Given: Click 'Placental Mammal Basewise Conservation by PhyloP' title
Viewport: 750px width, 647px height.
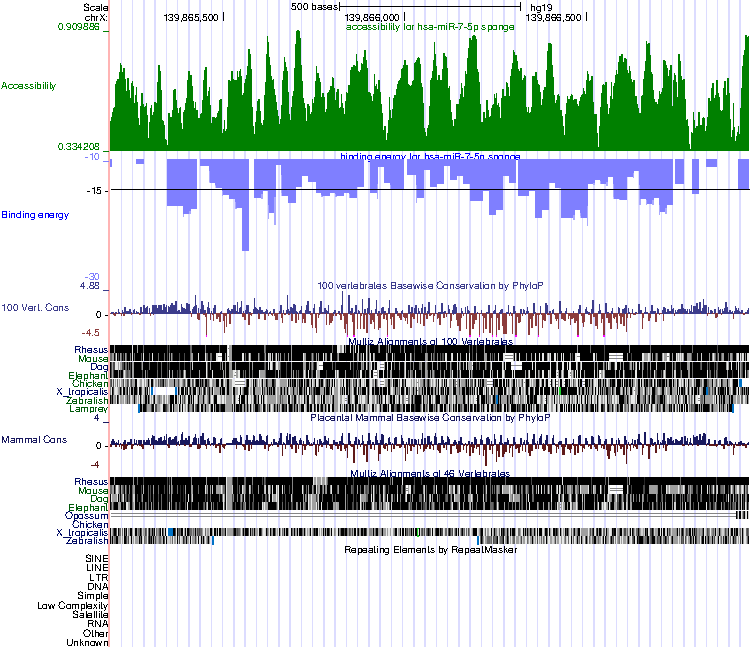Looking at the screenshot, I should (x=430, y=417).
